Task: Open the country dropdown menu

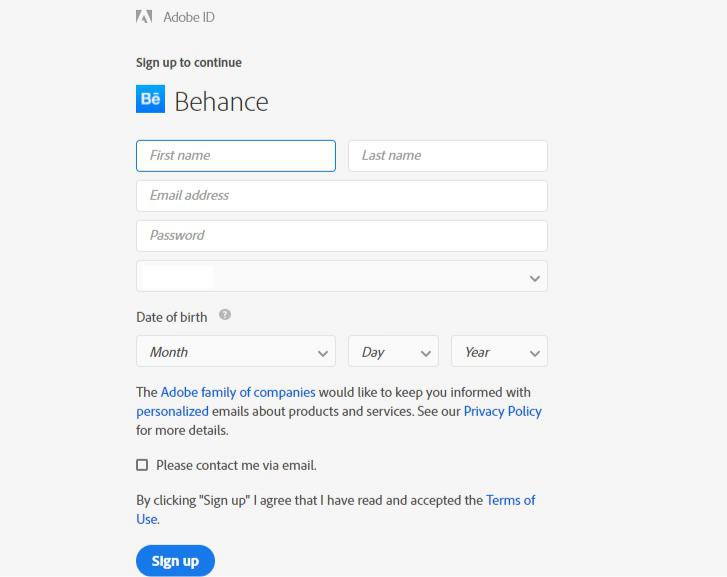Action: click(x=342, y=276)
